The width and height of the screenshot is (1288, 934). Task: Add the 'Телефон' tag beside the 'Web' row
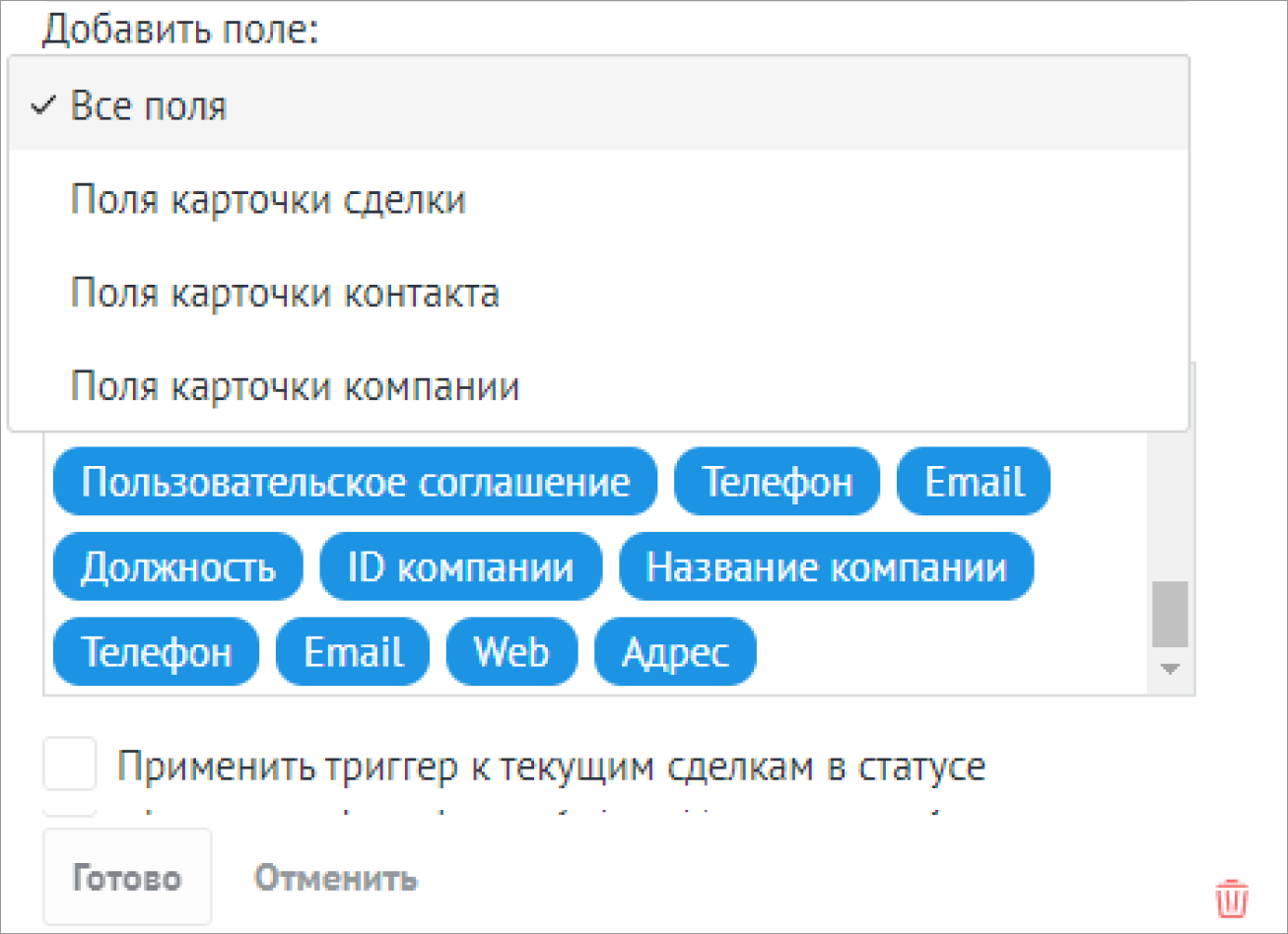156,651
